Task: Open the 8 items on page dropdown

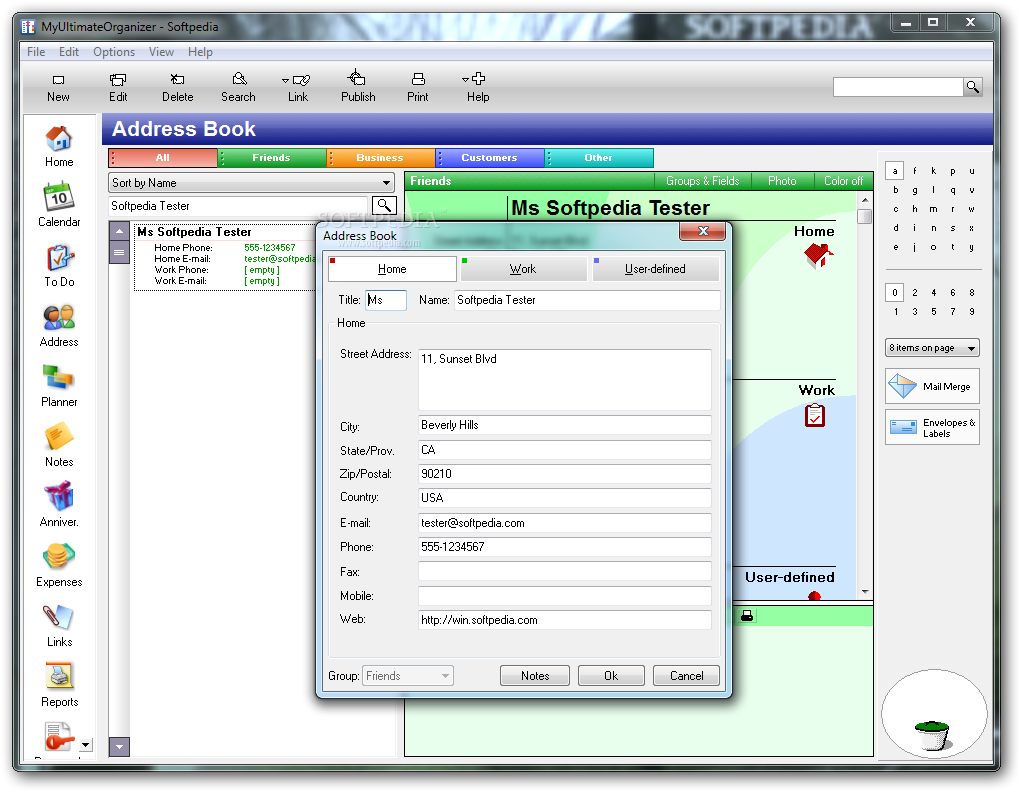Action: coord(932,348)
